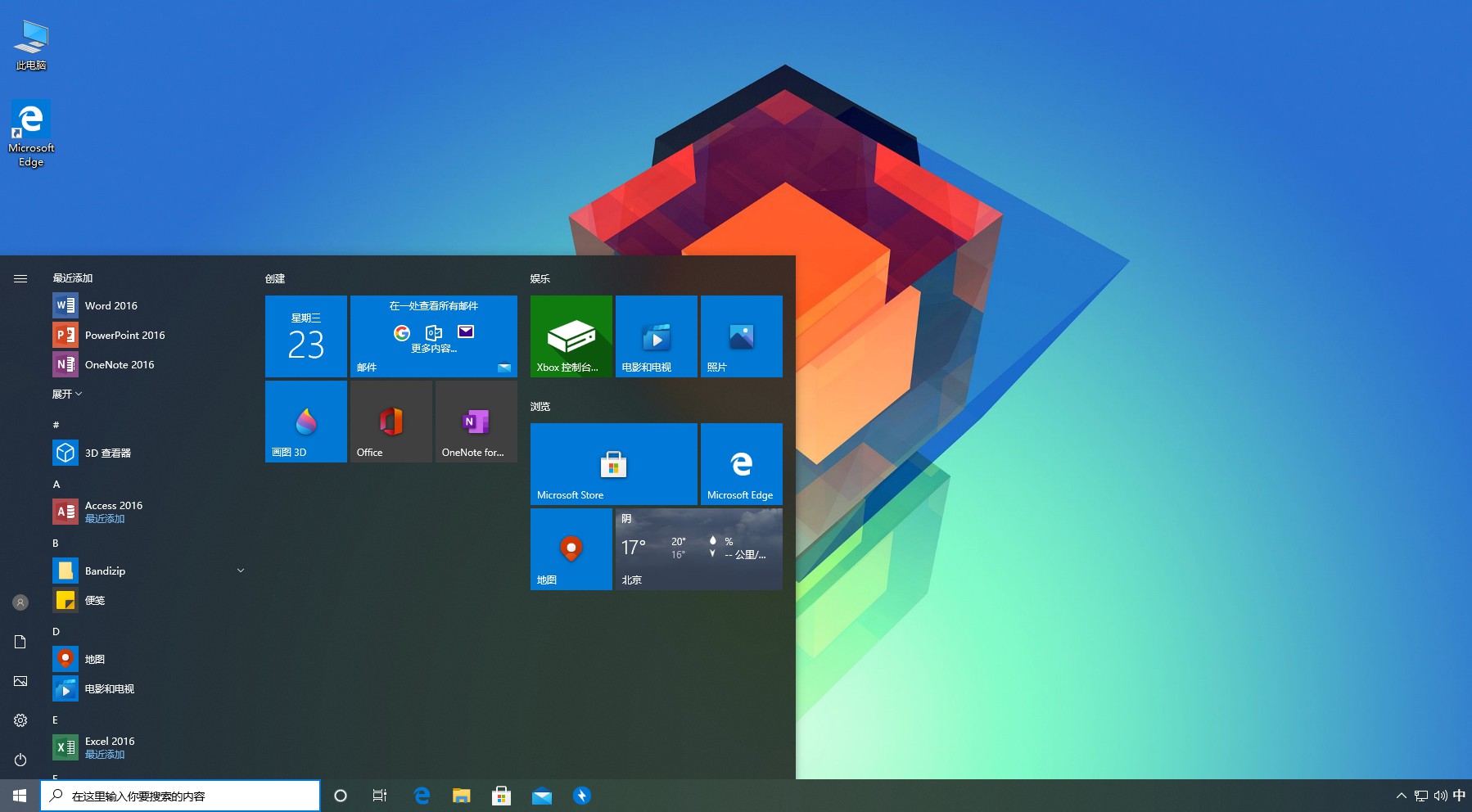Open the Xbox console tile
1472x812 pixels.
coord(571,336)
